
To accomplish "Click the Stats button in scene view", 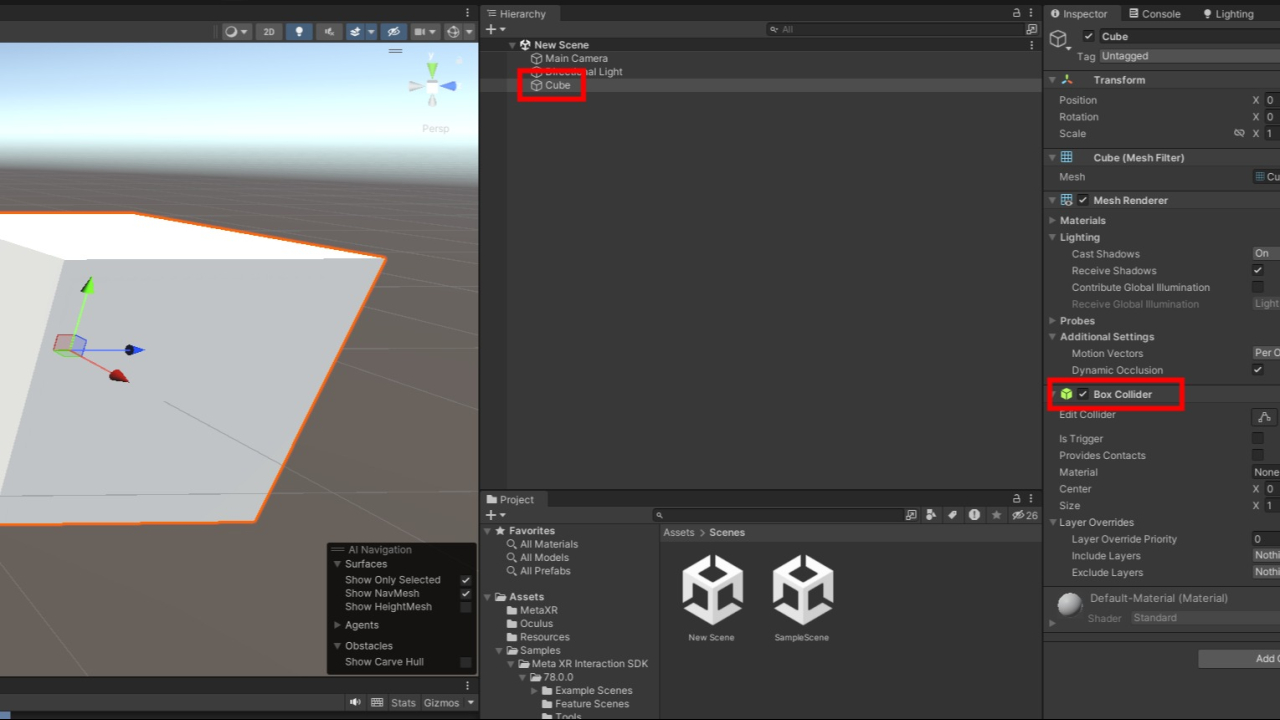I will pos(403,703).
